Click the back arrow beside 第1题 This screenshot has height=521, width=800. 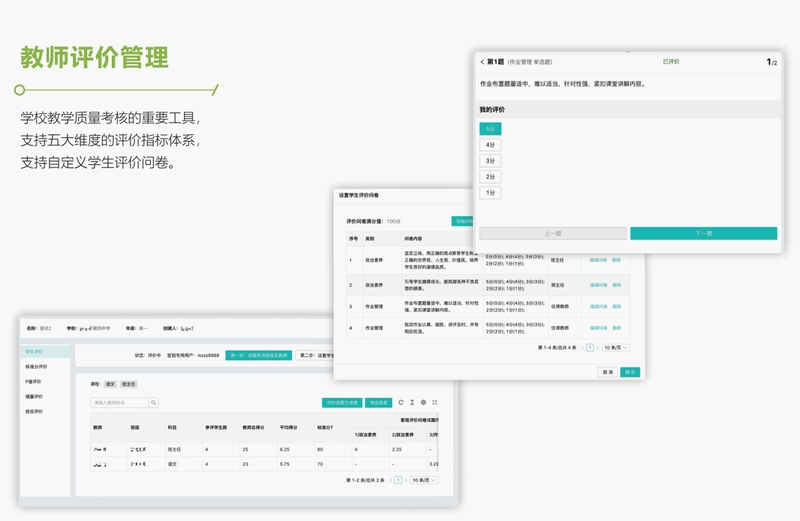pyautogui.click(x=482, y=62)
